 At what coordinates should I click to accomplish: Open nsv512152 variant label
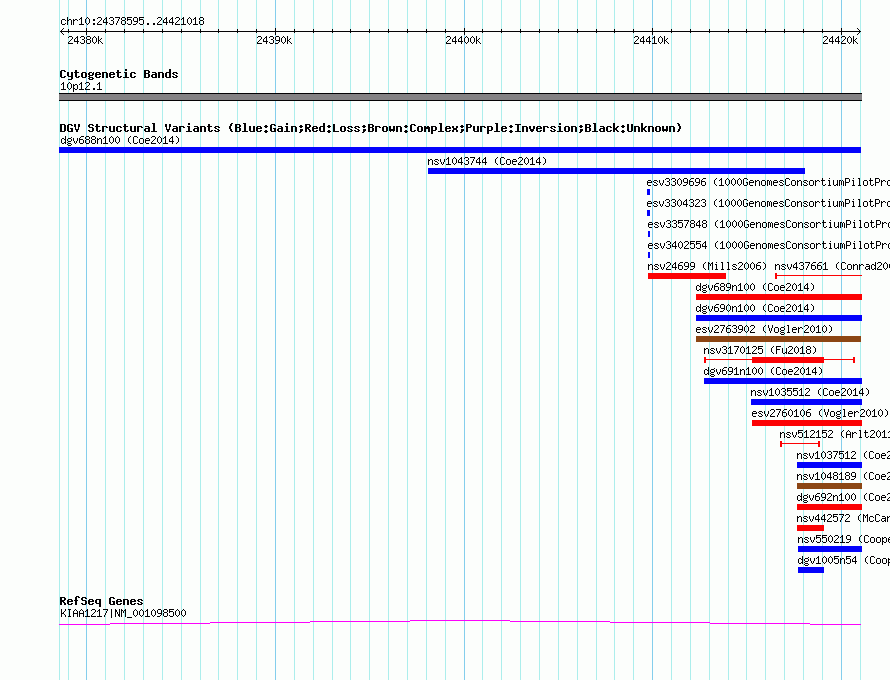point(834,434)
